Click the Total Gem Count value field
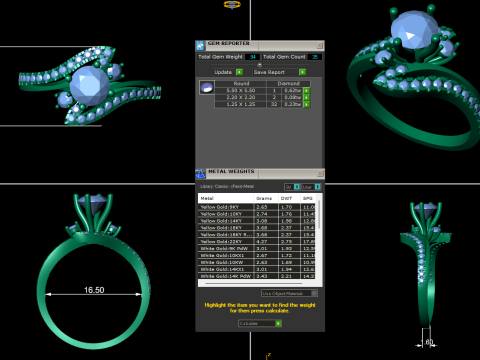Image resolution: width=480 pixels, height=360 pixels. pos(315,57)
